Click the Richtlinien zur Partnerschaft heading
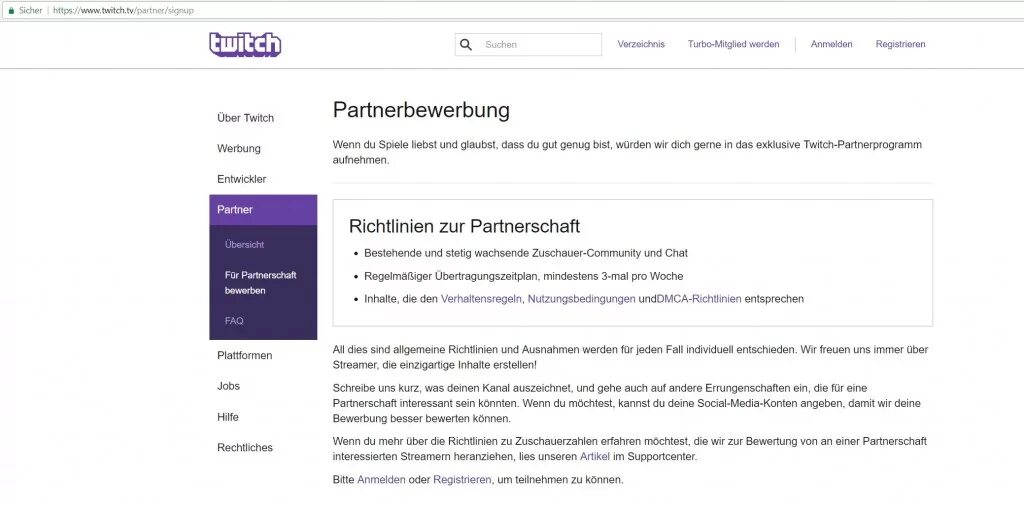The height and width of the screenshot is (505, 1024). [x=464, y=227]
